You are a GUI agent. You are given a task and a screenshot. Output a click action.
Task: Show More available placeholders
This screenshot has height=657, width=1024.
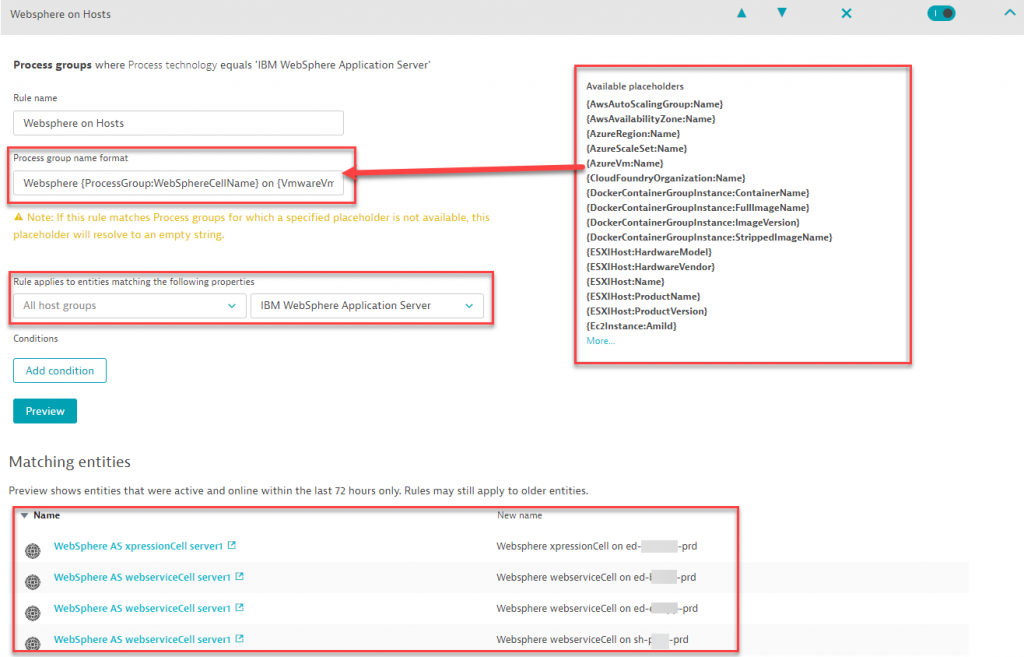[x=600, y=341]
